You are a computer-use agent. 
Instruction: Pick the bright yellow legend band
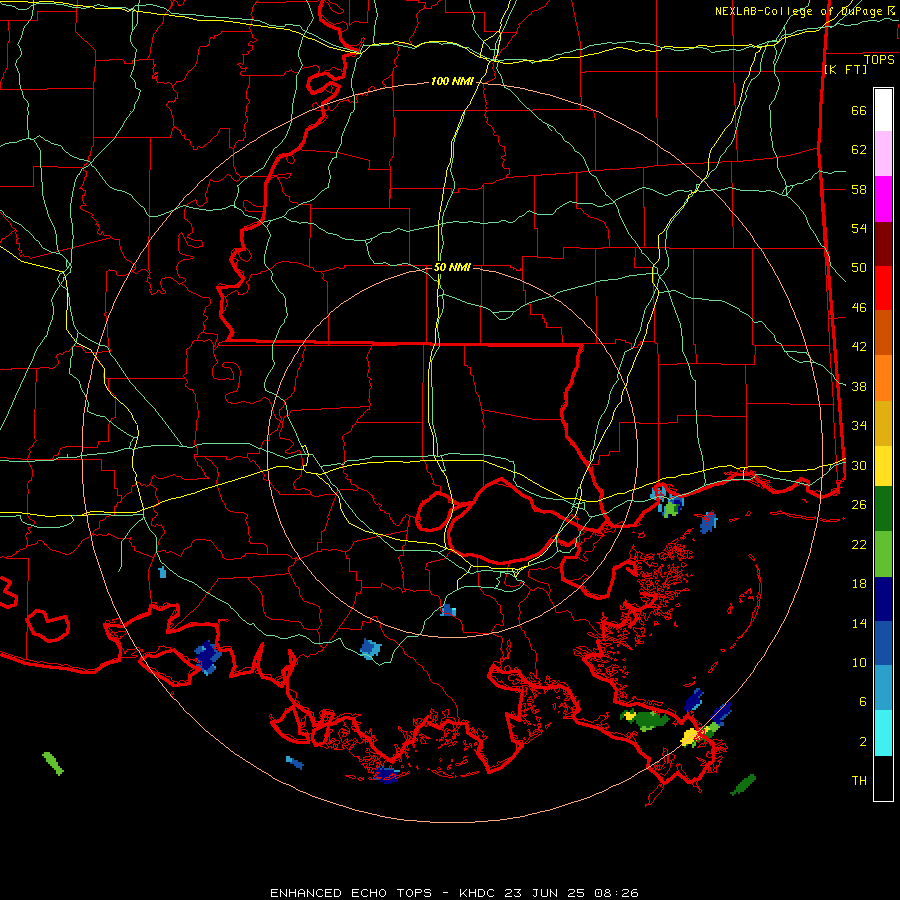[x=883, y=465]
